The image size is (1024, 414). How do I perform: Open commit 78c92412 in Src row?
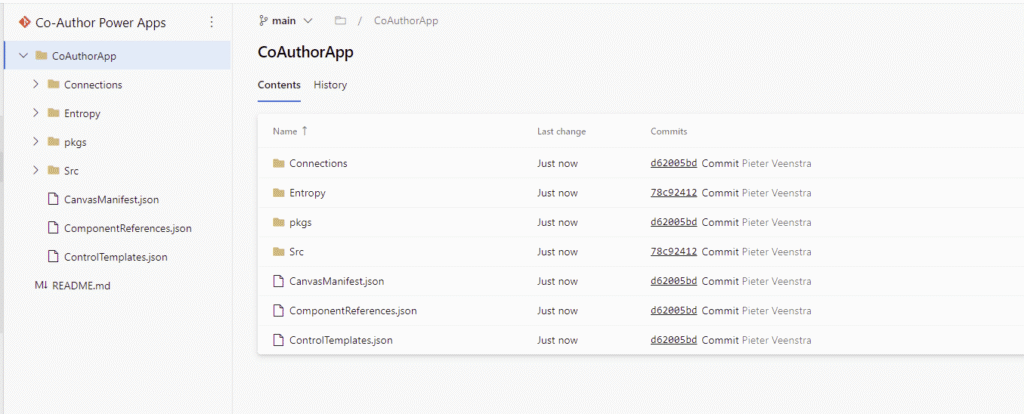click(674, 251)
